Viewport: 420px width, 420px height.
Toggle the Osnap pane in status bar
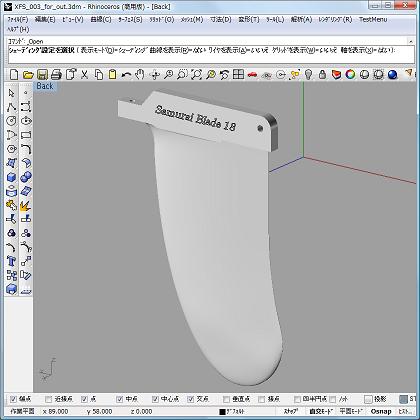381,411
